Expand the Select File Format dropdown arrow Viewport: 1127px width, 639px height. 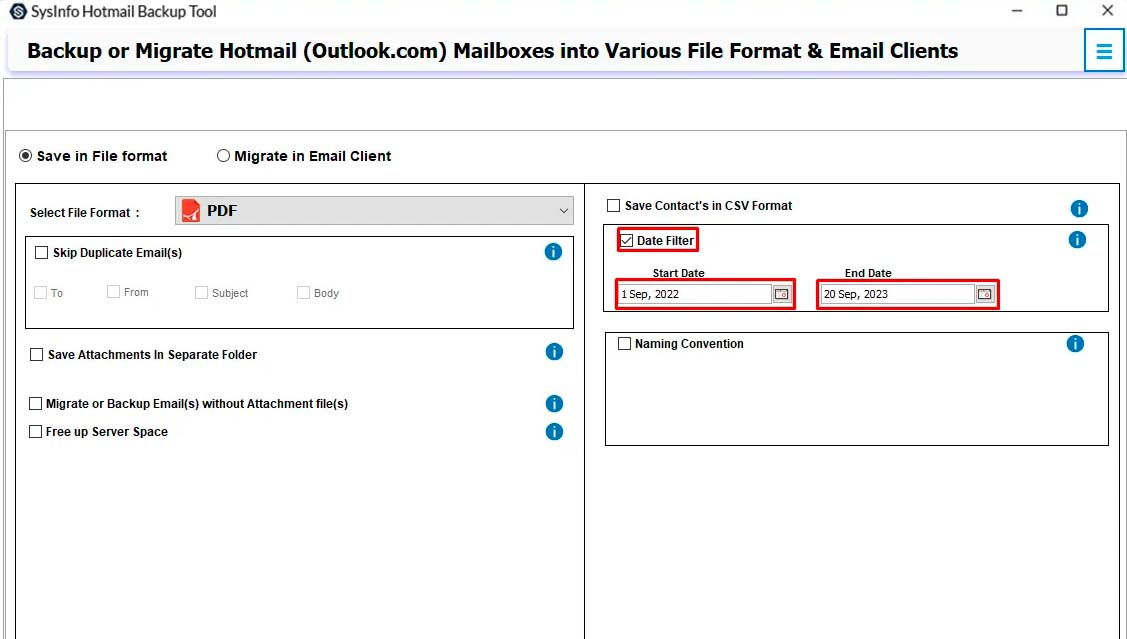pos(564,211)
